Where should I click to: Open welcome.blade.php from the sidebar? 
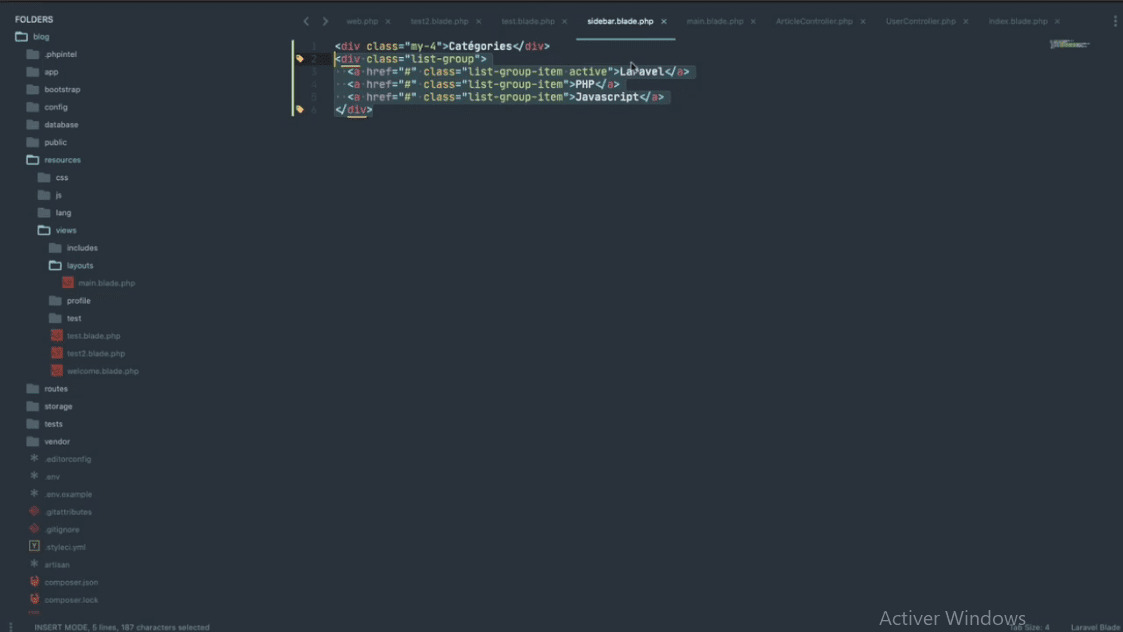point(102,371)
